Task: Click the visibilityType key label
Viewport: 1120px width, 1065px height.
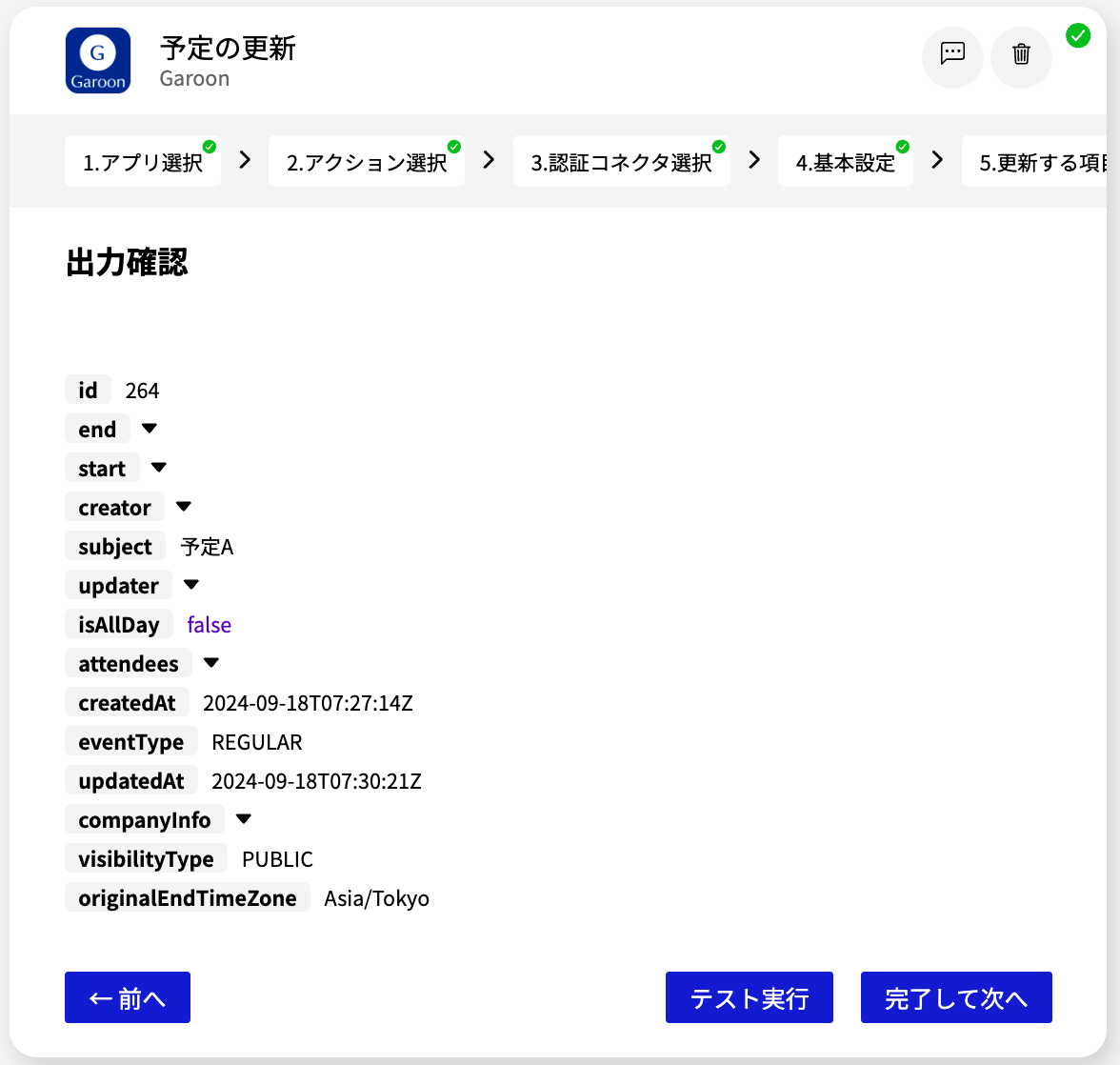Action: (146, 858)
